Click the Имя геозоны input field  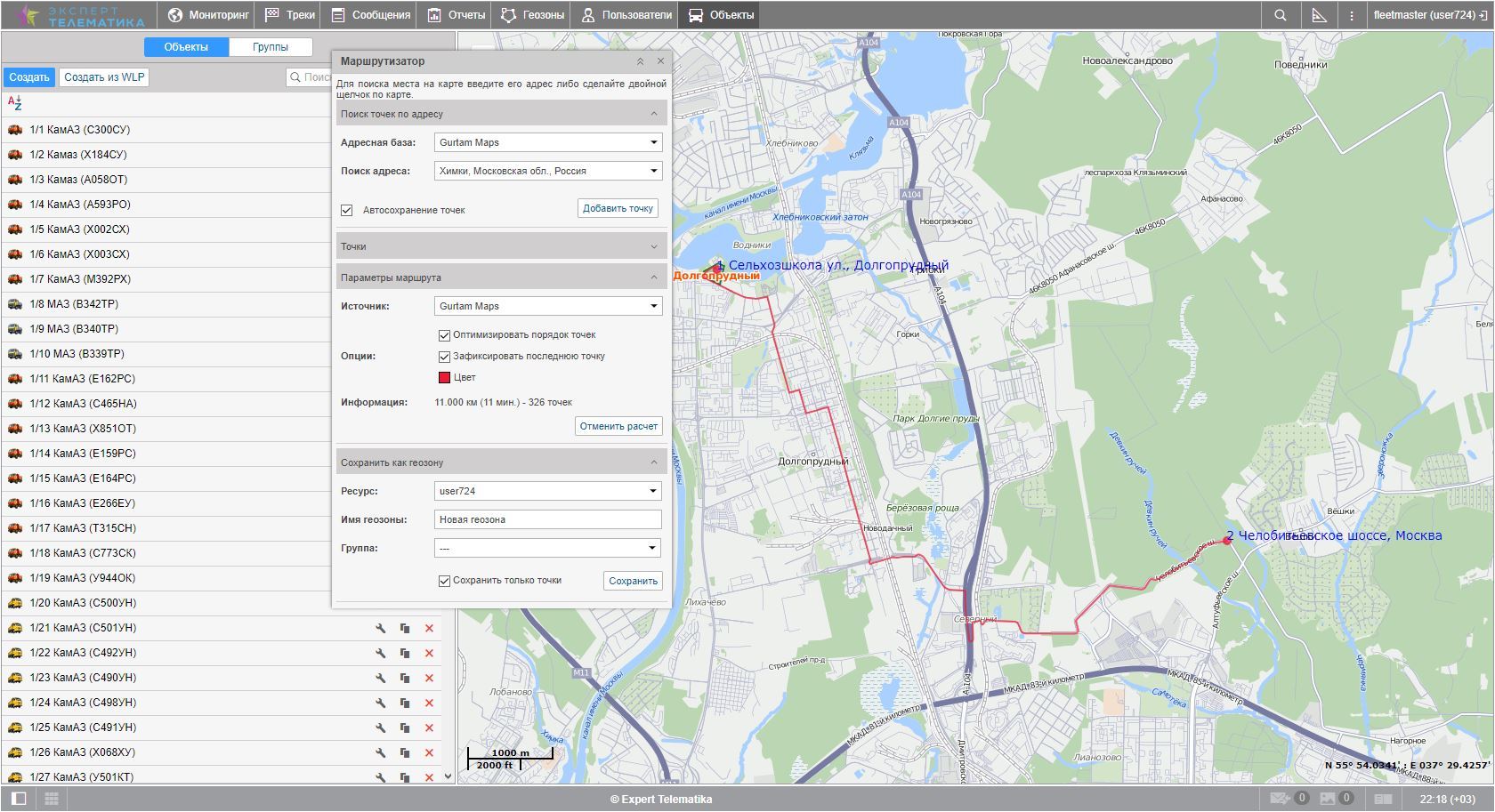548,519
